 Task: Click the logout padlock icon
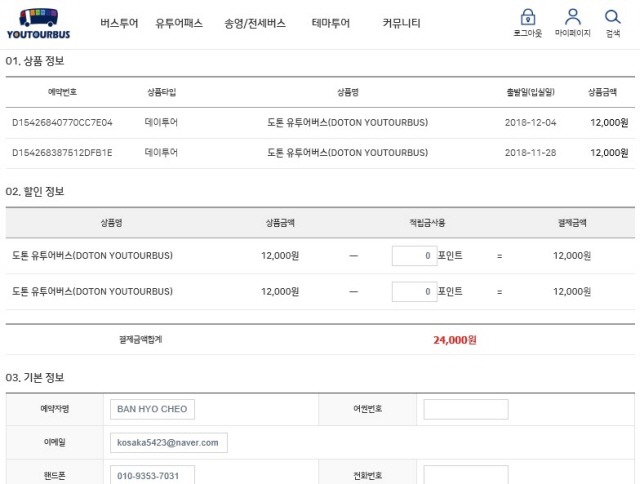coord(528,18)
